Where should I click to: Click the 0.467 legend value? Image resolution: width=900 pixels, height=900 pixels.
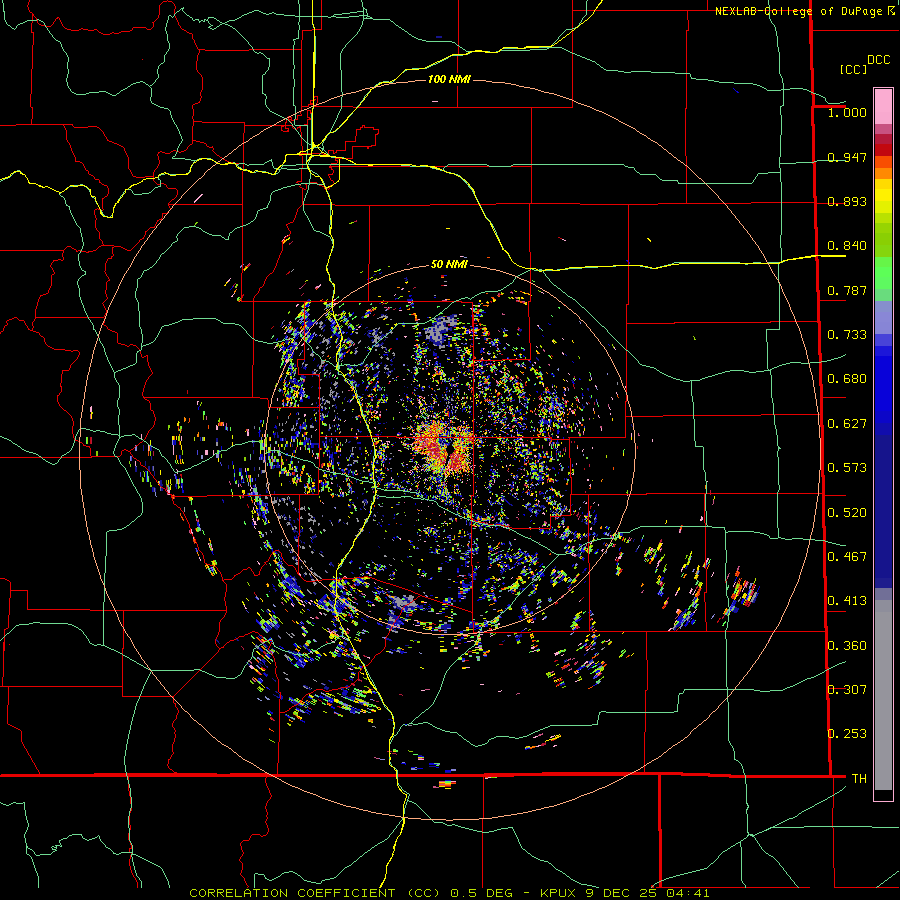tap(847, 557)
